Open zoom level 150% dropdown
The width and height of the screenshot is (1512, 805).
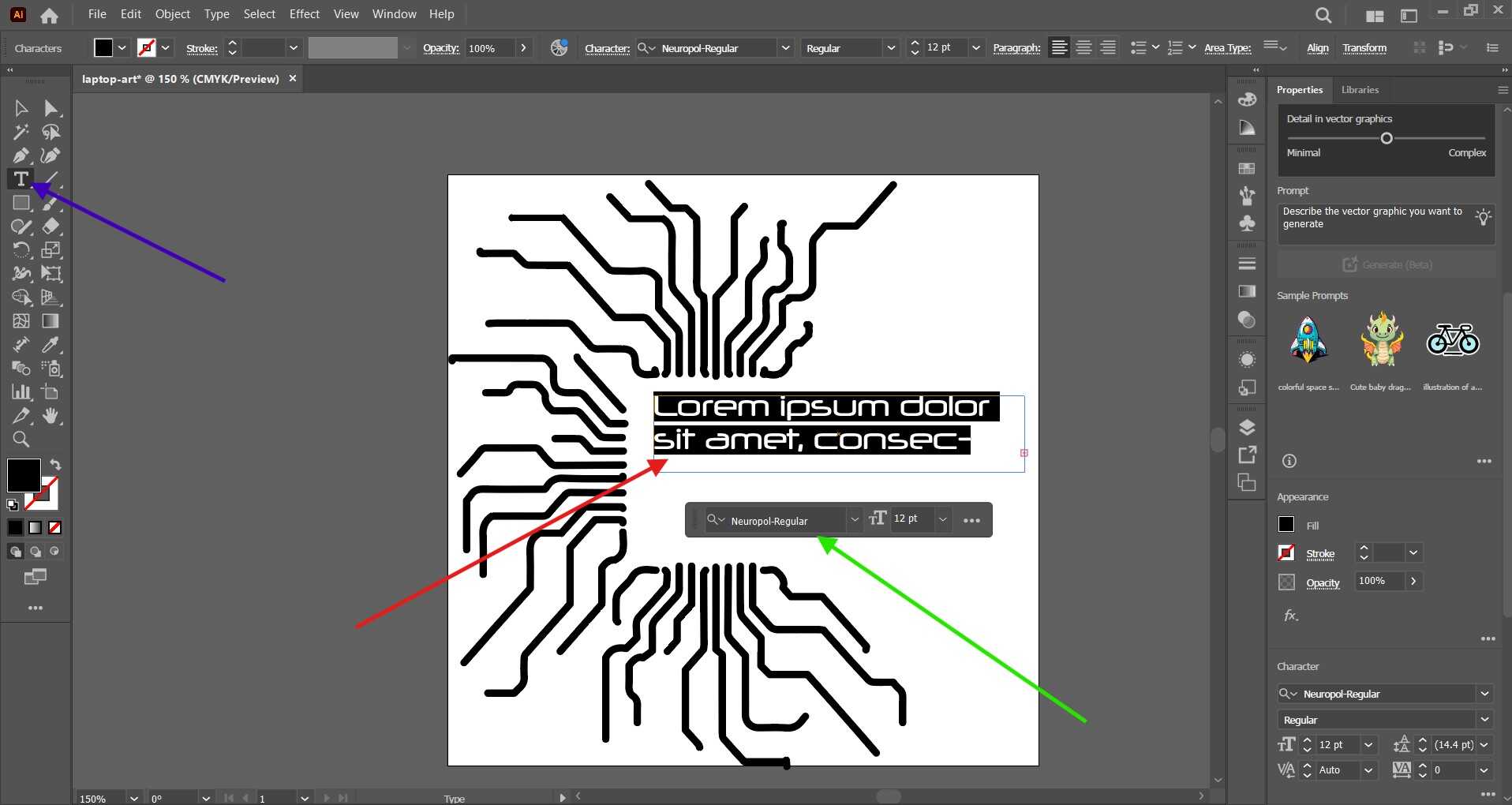(x=134, y=798)
